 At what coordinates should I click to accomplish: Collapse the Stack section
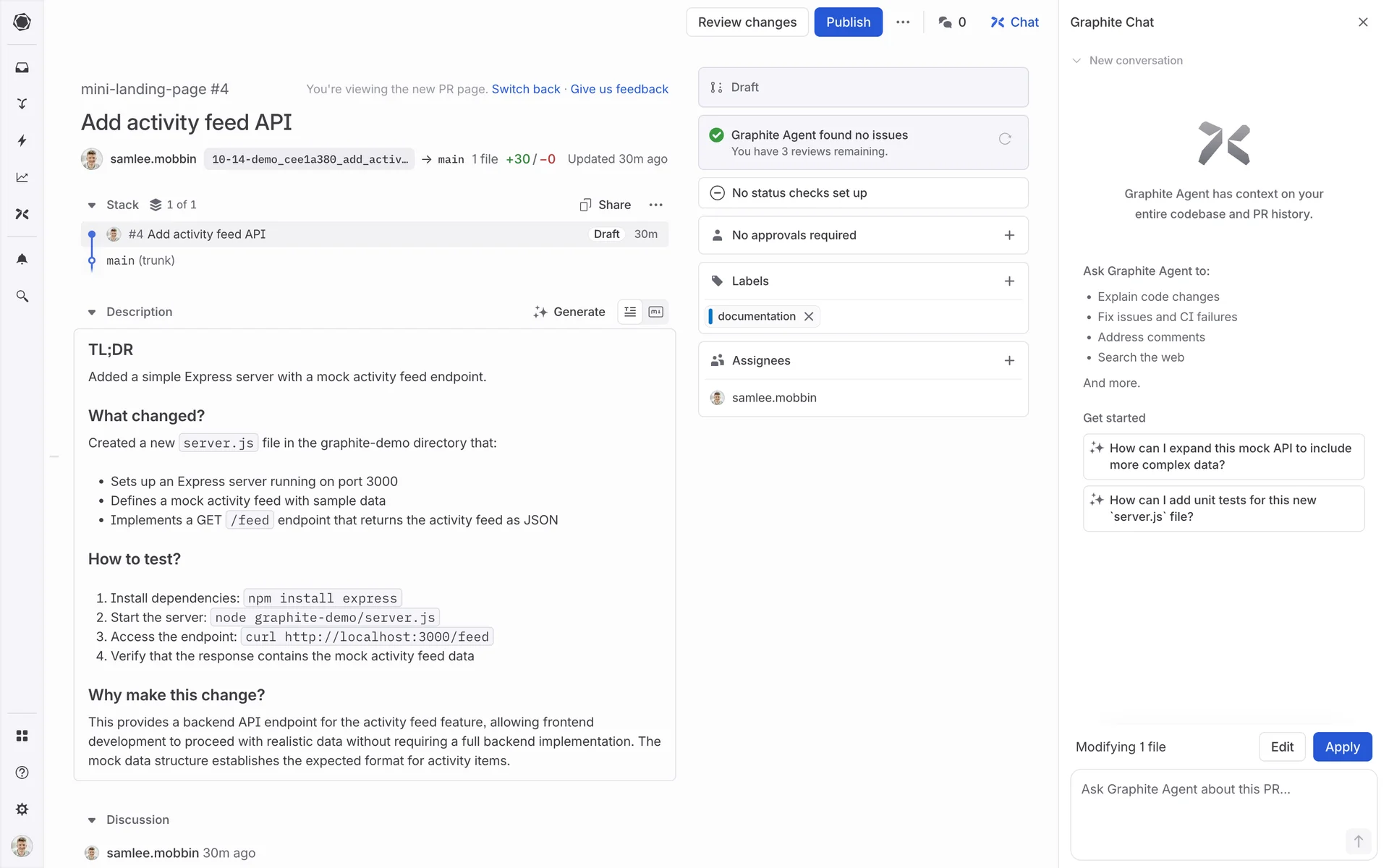[92, 205]
